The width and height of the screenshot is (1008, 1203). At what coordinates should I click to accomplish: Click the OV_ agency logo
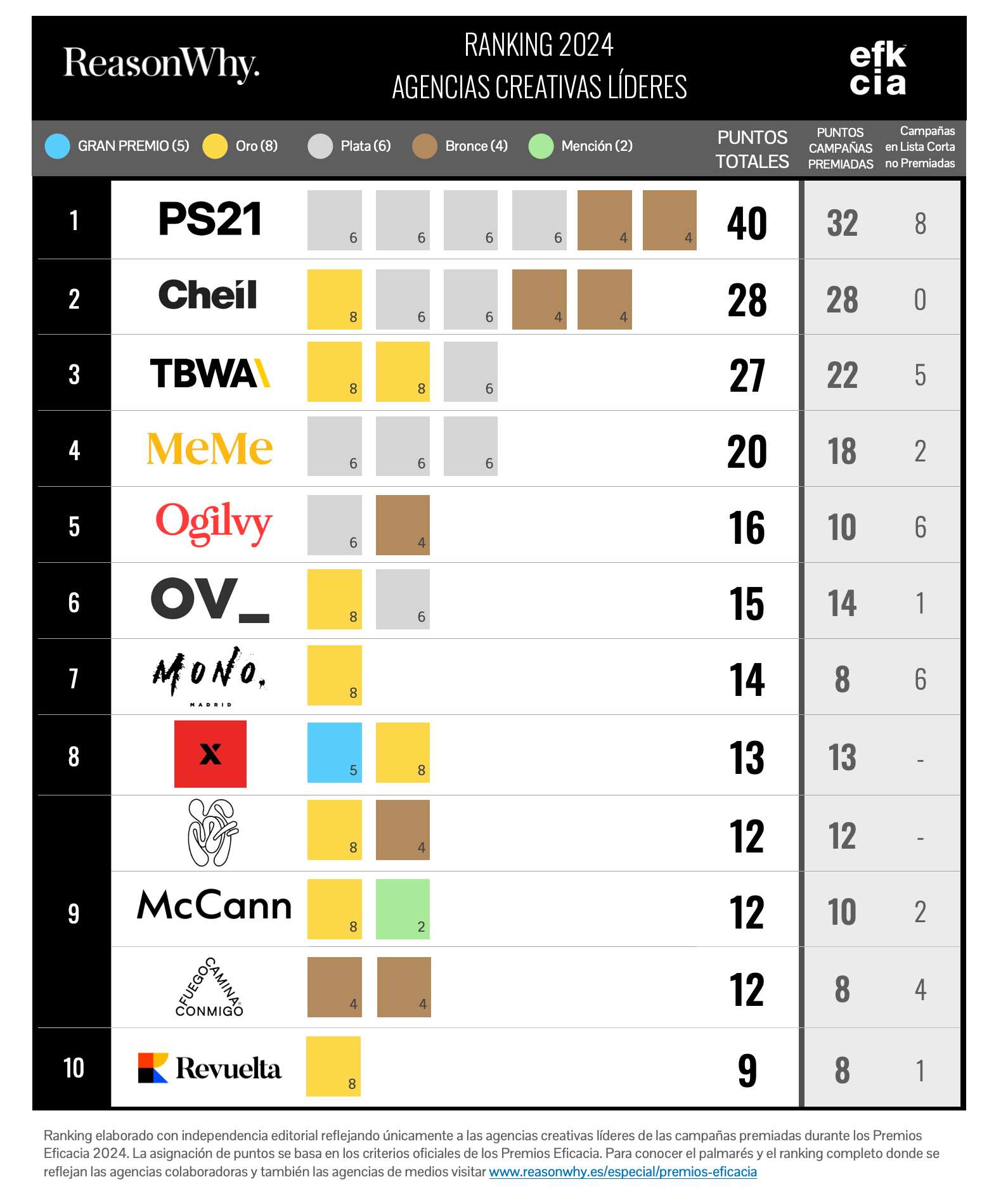point(210,599)
